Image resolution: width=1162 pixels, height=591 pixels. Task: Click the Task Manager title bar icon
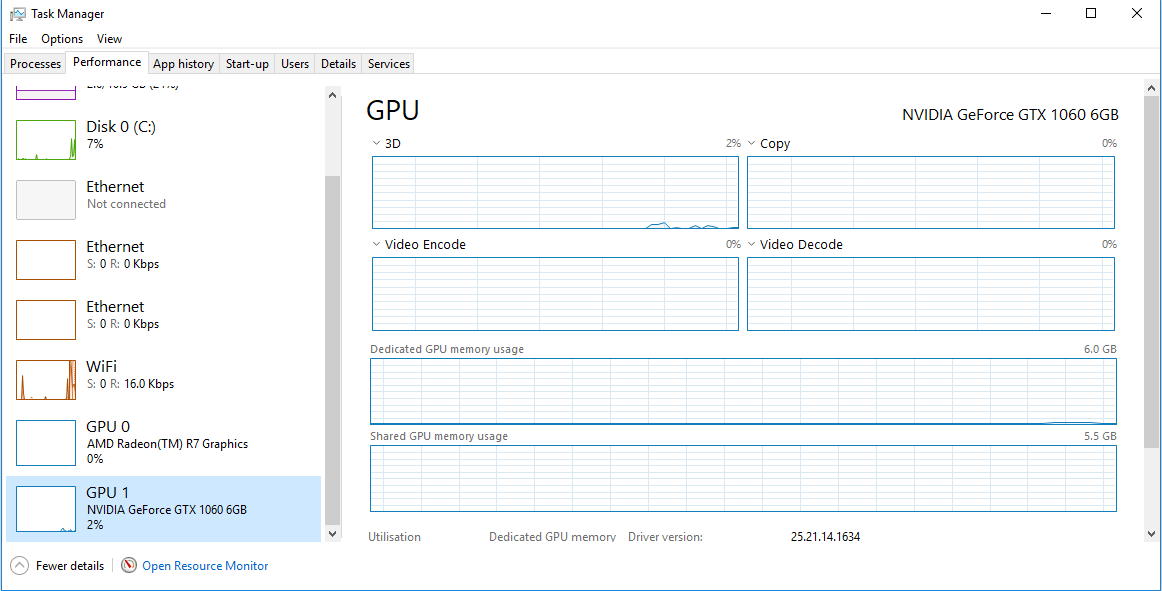click(x=20, y=13)
